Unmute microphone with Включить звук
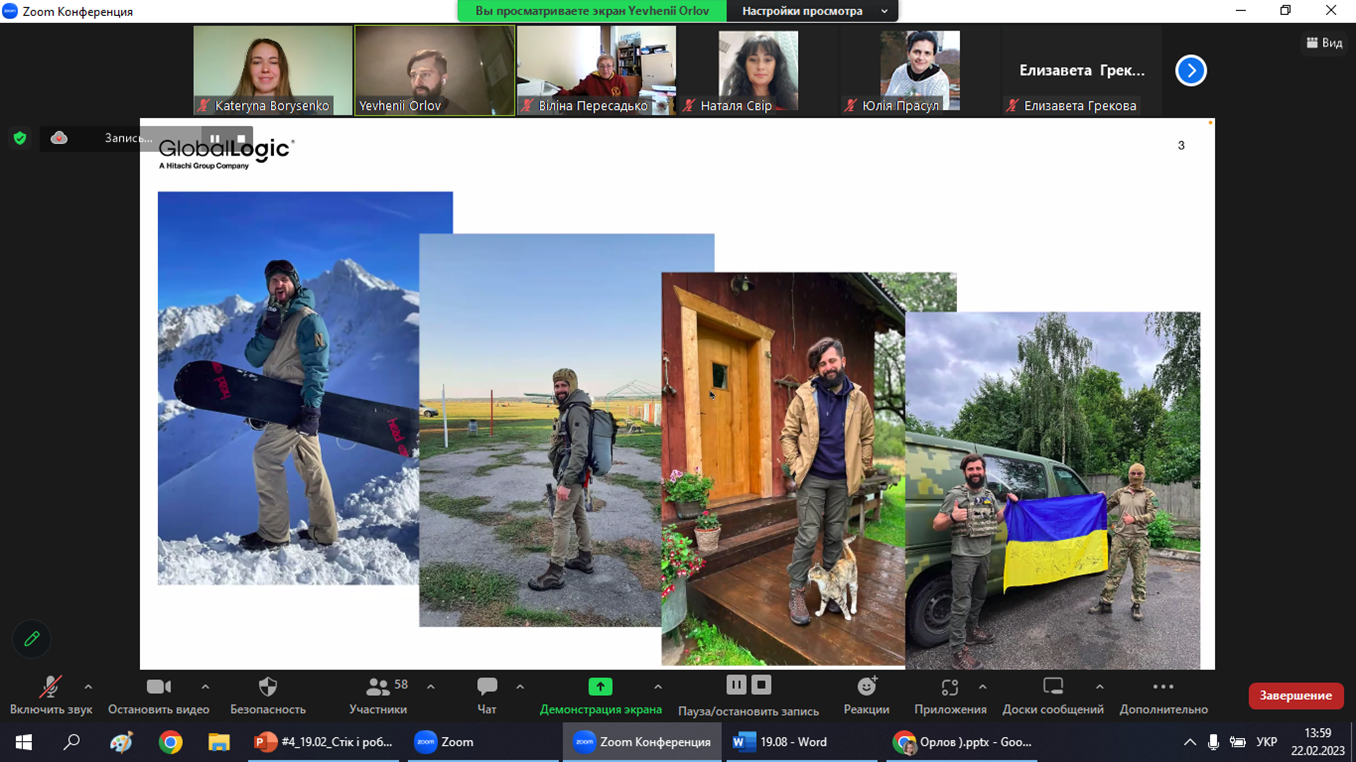The width and height of the screenshot is (1356, 762). (x=49, y=688)
